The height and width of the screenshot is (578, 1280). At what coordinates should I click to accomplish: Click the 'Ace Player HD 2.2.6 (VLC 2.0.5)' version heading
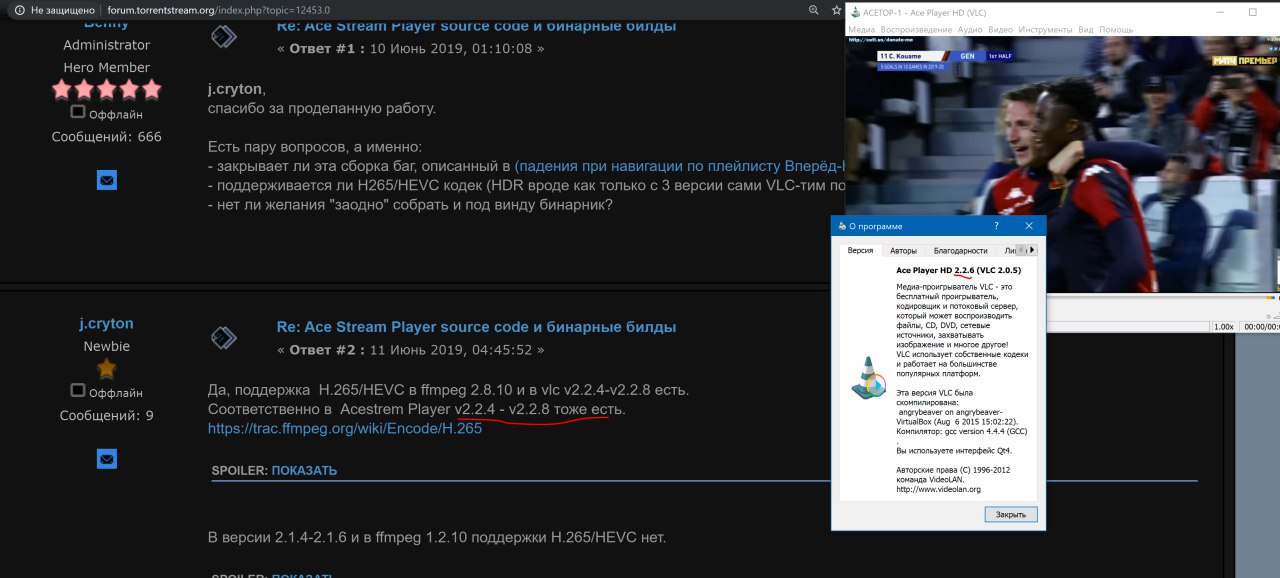click(958, 270)
